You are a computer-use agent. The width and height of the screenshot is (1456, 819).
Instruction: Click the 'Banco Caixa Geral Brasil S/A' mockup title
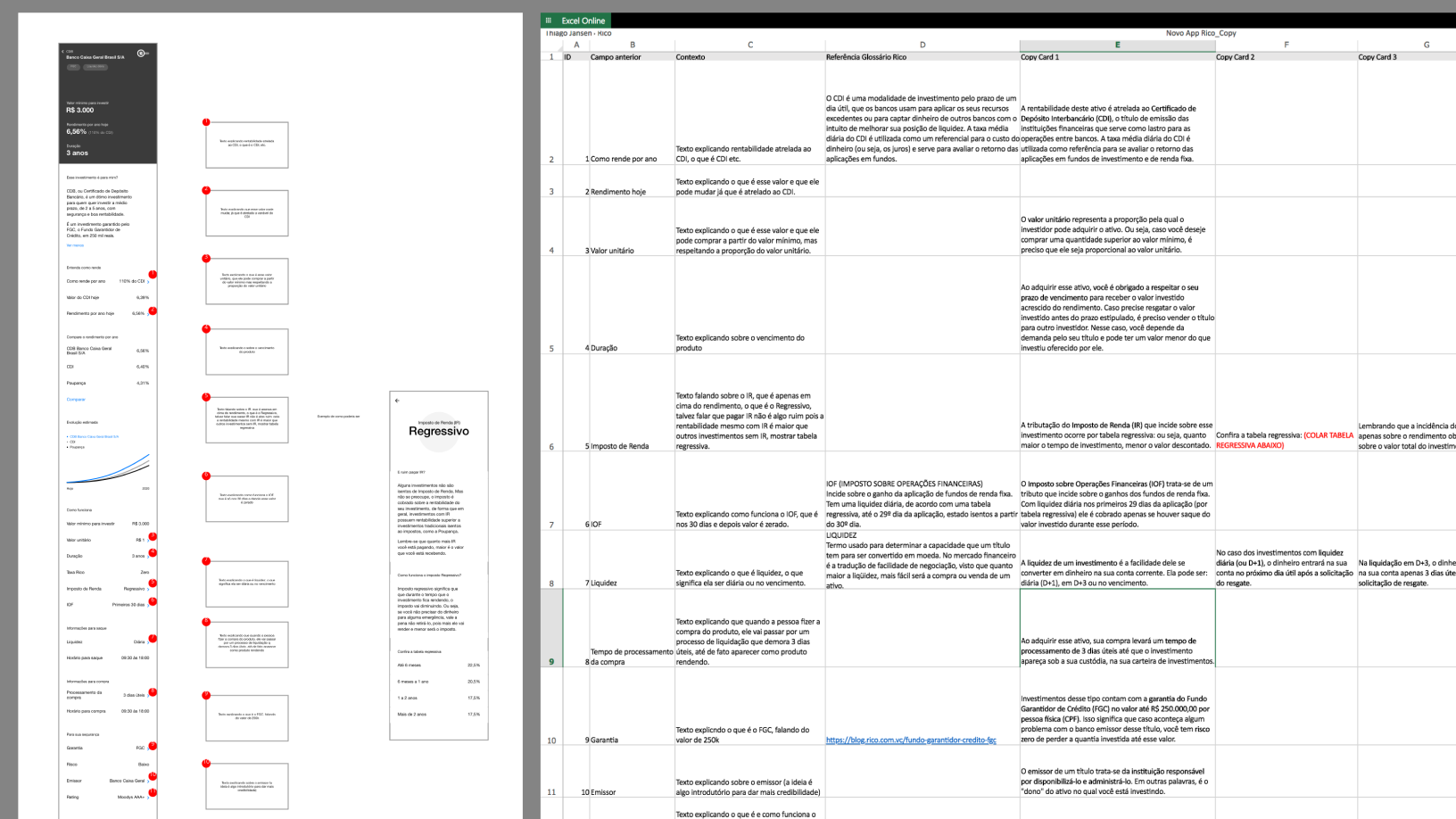click(x=95, y=57)
